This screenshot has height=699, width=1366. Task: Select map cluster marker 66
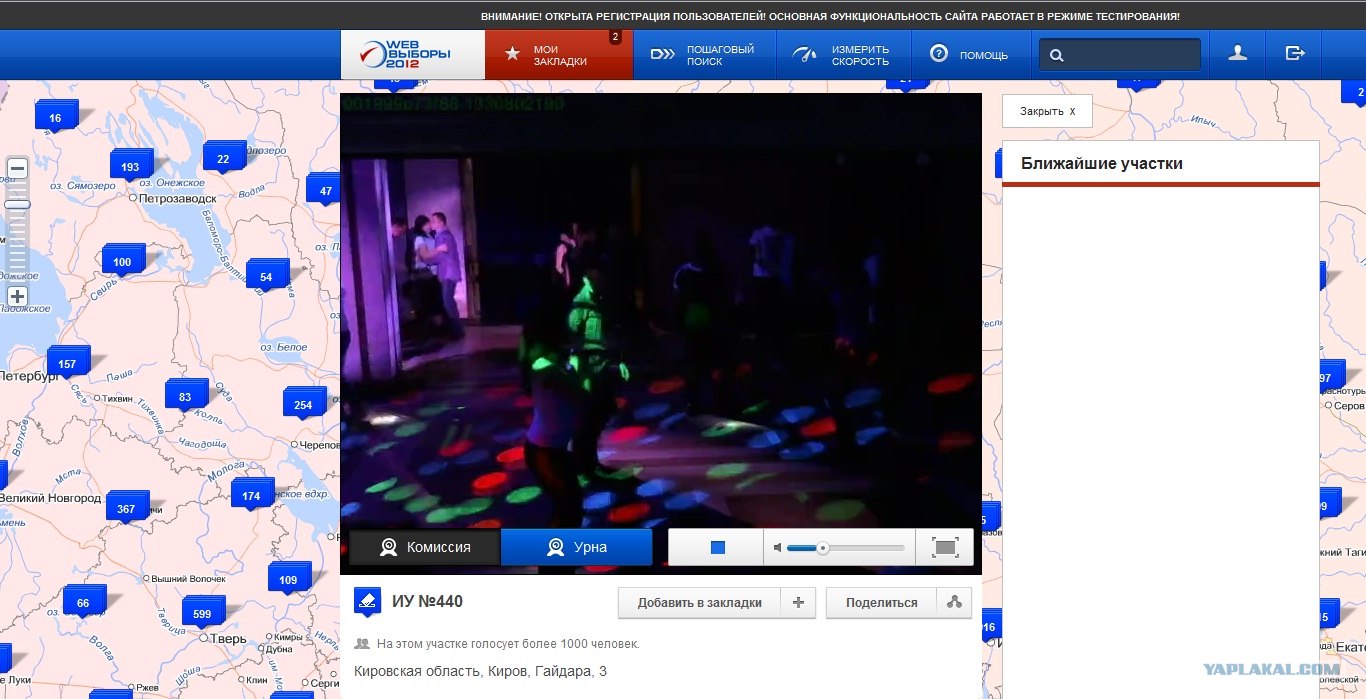coord(83,602)
